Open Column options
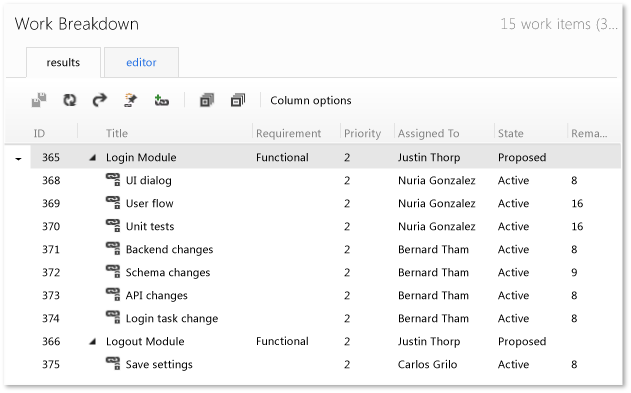631x393 pixels. pyautogui.click(x=311, y=100)
